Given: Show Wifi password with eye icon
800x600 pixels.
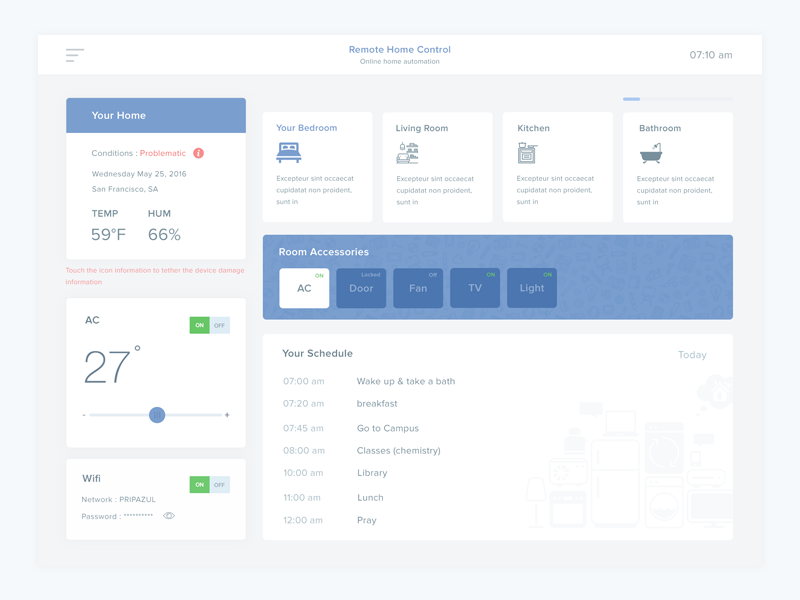Looking at the screenshot, I should point(169,516).
